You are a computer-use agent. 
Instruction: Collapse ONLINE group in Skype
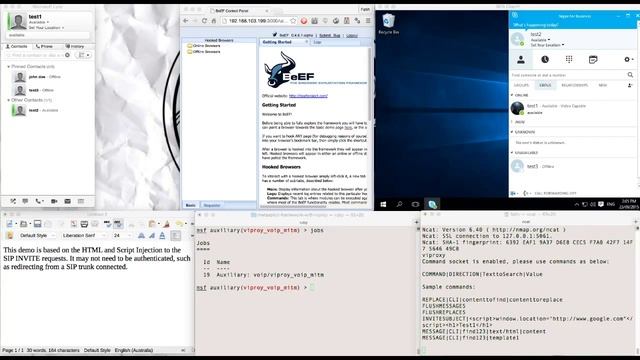[512, 95]
